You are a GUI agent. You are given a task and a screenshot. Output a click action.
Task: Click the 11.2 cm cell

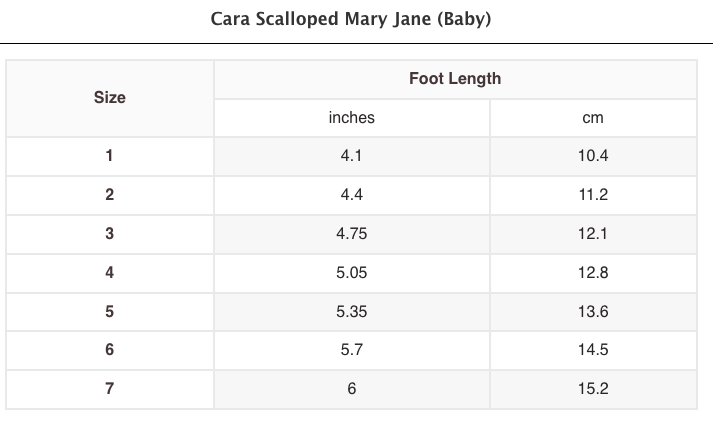(x=593, y=195)
